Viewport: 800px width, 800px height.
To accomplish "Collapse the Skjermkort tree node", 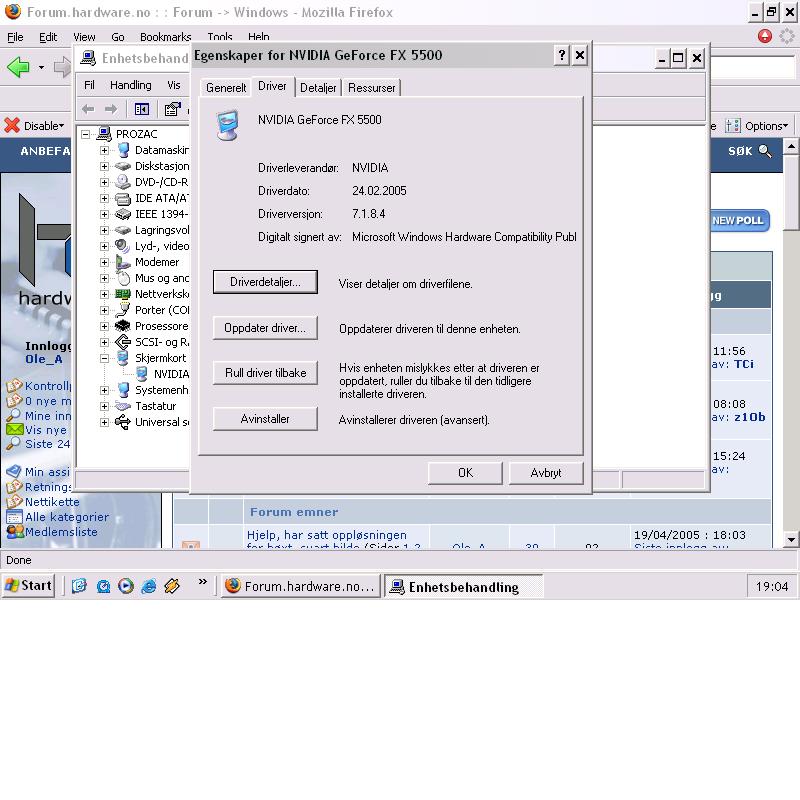I will pos(105,358).
